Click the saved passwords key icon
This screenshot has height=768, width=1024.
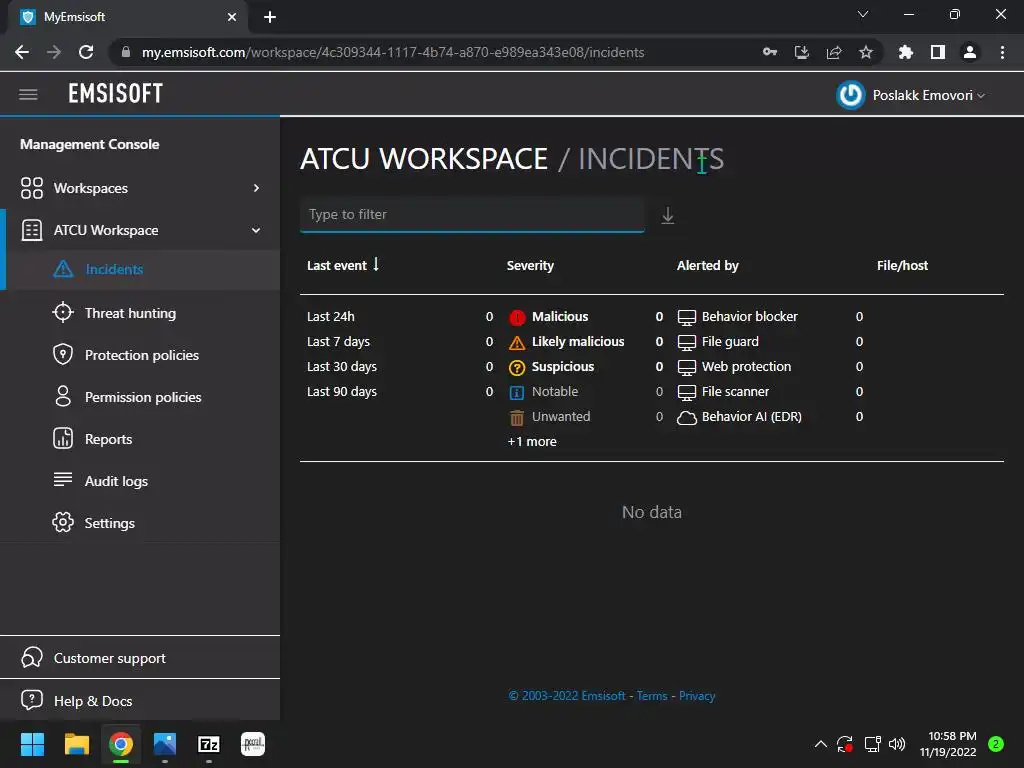[x=770, y=52]
